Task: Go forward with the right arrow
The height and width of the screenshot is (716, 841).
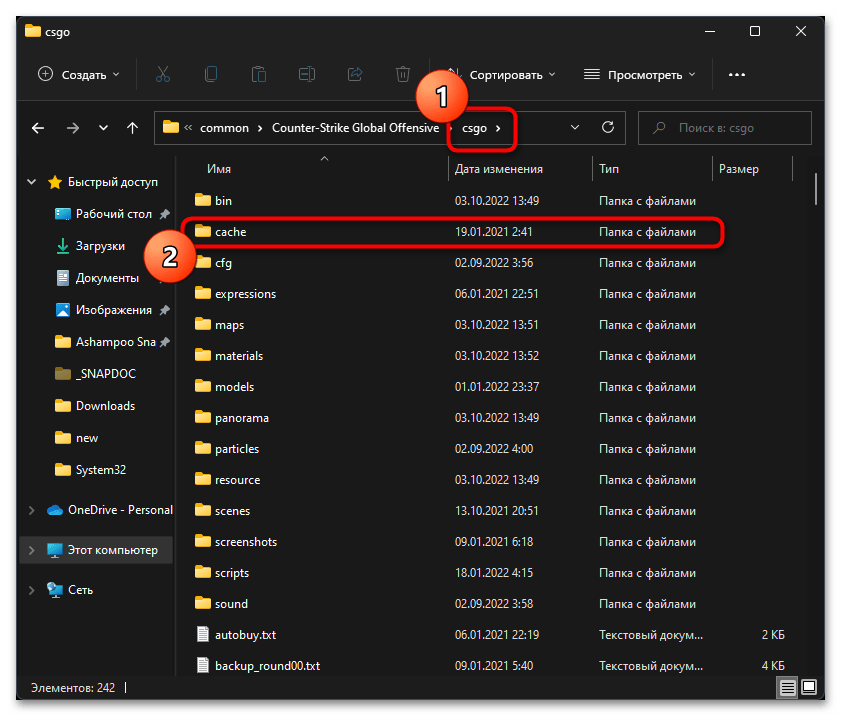Action: click(73, 128)
